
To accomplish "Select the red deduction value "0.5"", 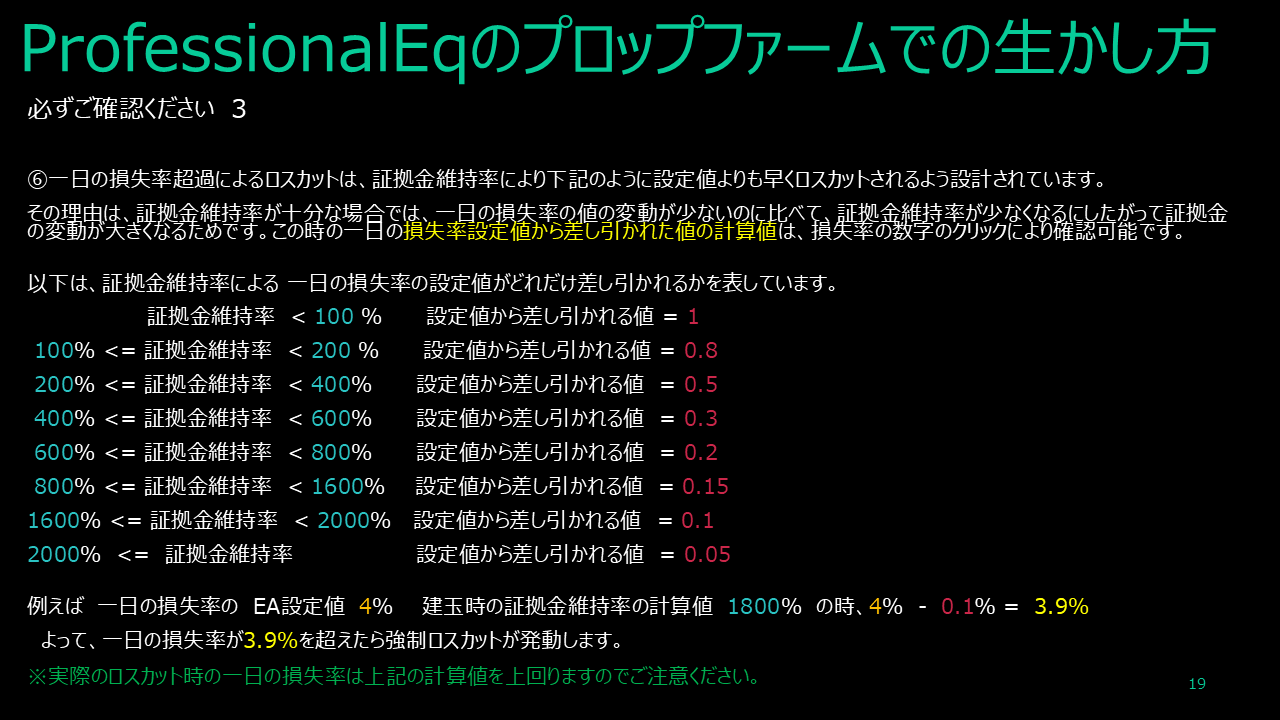I will (701, 385).
